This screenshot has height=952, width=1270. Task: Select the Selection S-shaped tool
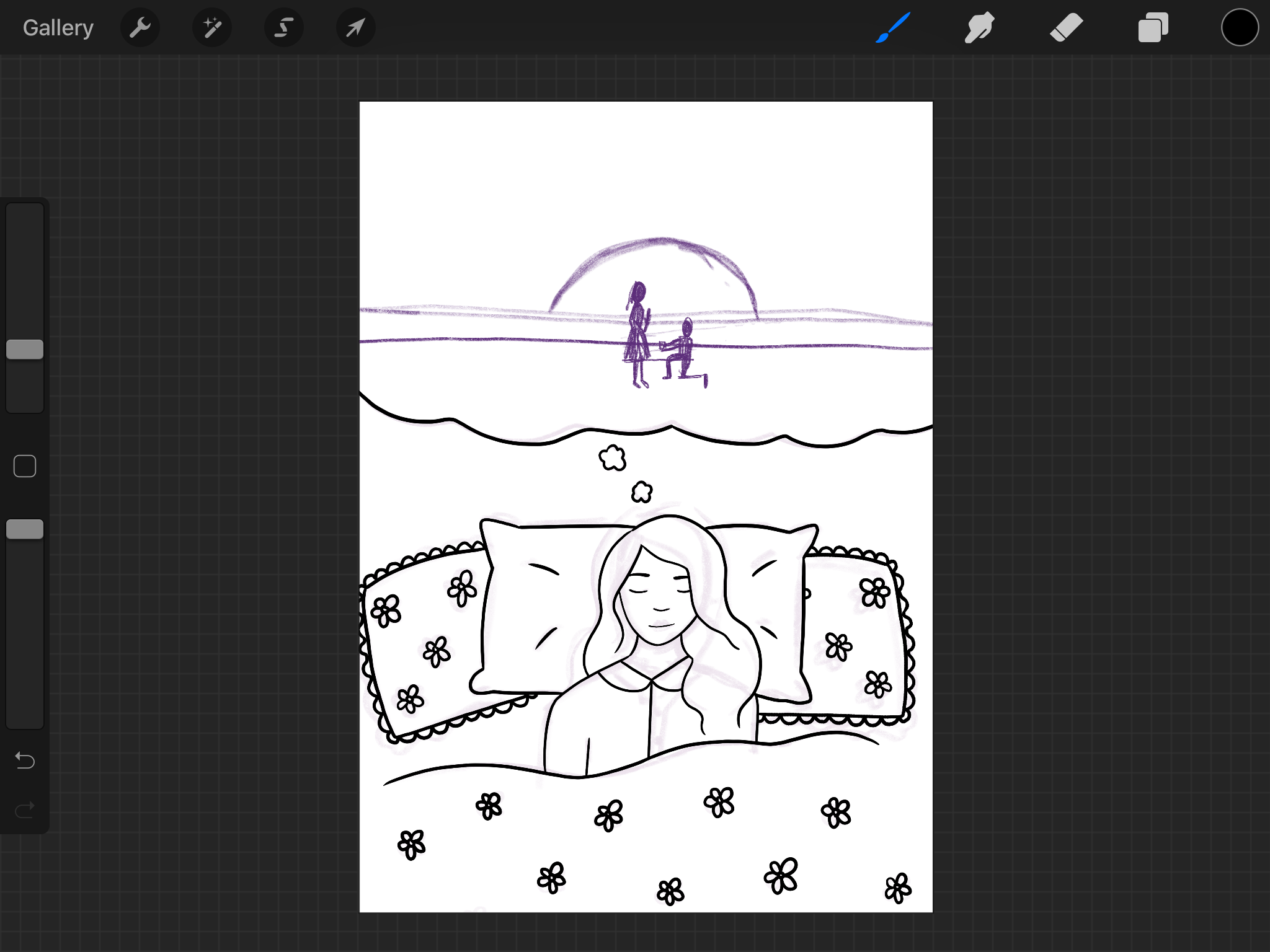pos(284,28)
